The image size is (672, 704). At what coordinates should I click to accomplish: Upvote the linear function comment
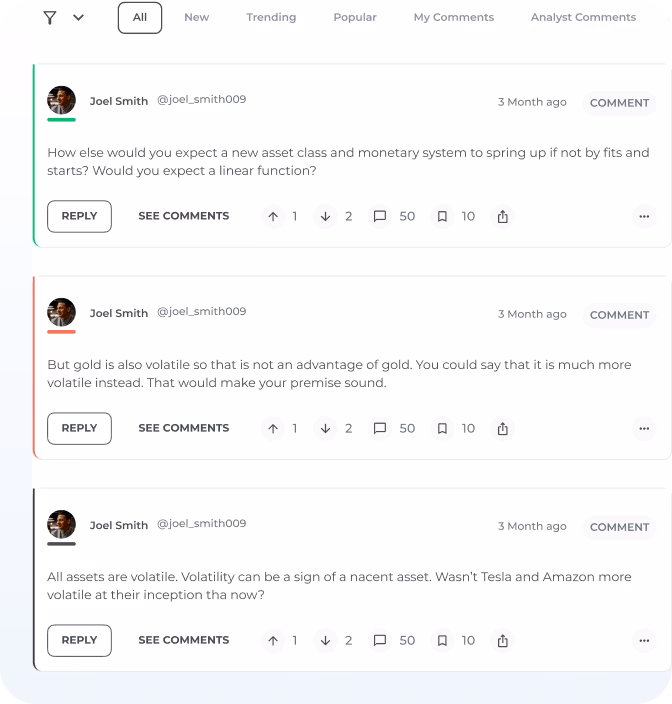[273, 216]
